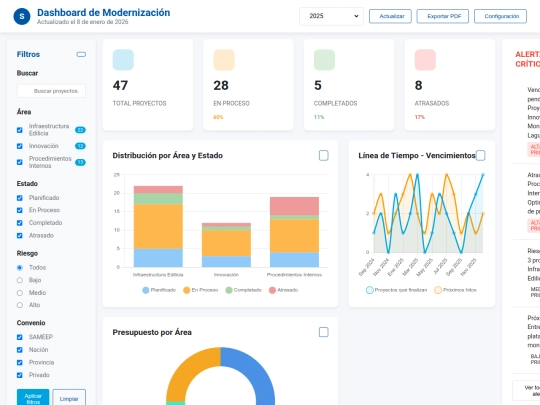The width and height of the screenshot is (540, 405).
Task: Click the blue Total Proyectos card icon
Action: click(x=123, y=60)
